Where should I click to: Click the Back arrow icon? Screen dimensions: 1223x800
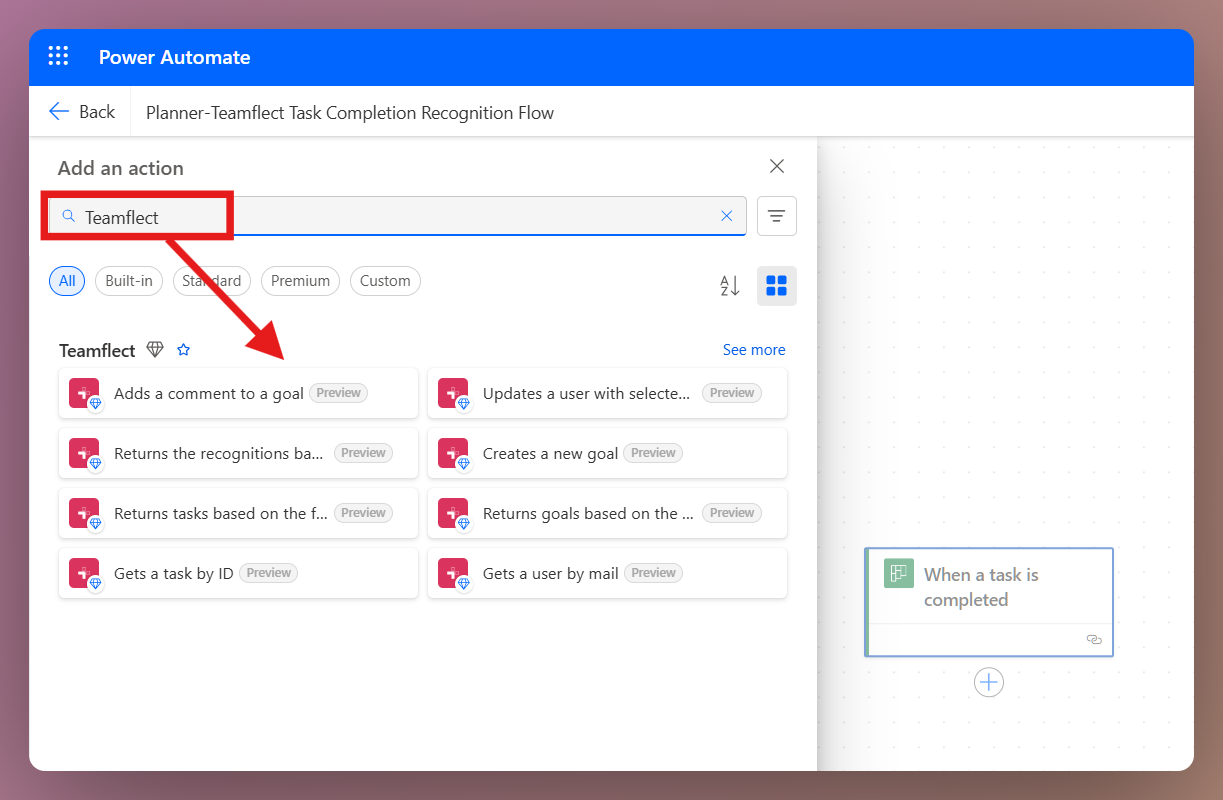pos(59,112)
